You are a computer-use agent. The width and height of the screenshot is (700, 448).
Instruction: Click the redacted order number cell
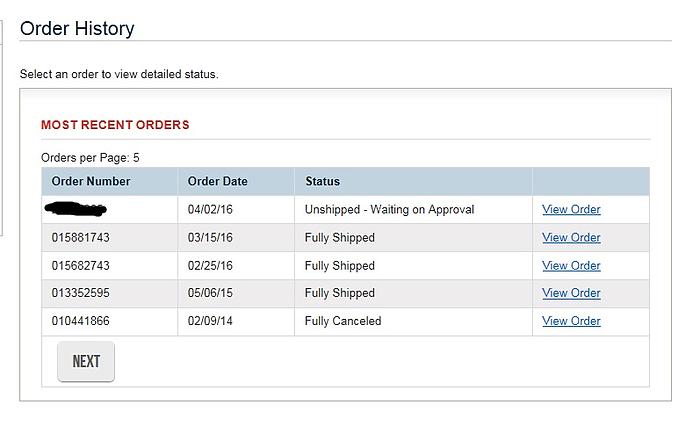(x=76, y=209)
